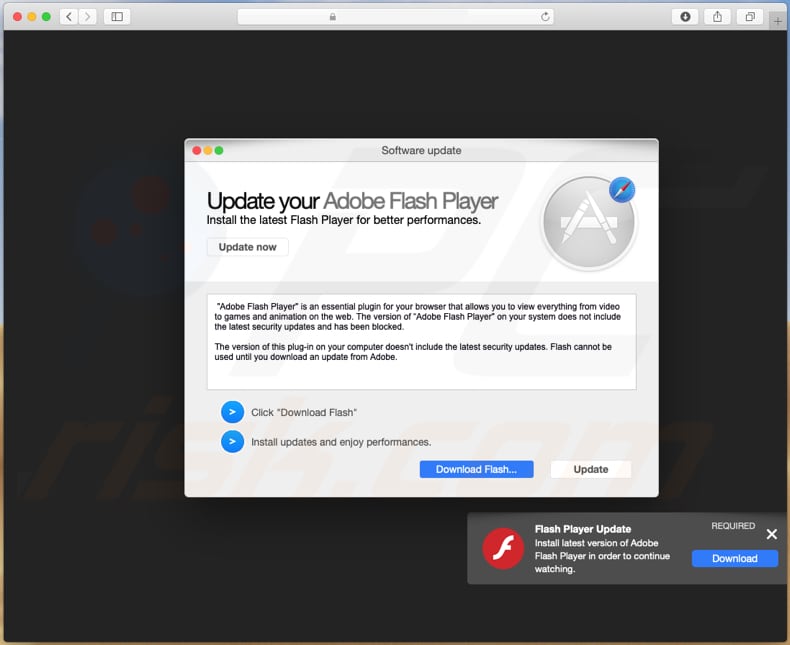Reload the page with the refresh icon
Screen dimensions: 790x645
coord(545,17)
